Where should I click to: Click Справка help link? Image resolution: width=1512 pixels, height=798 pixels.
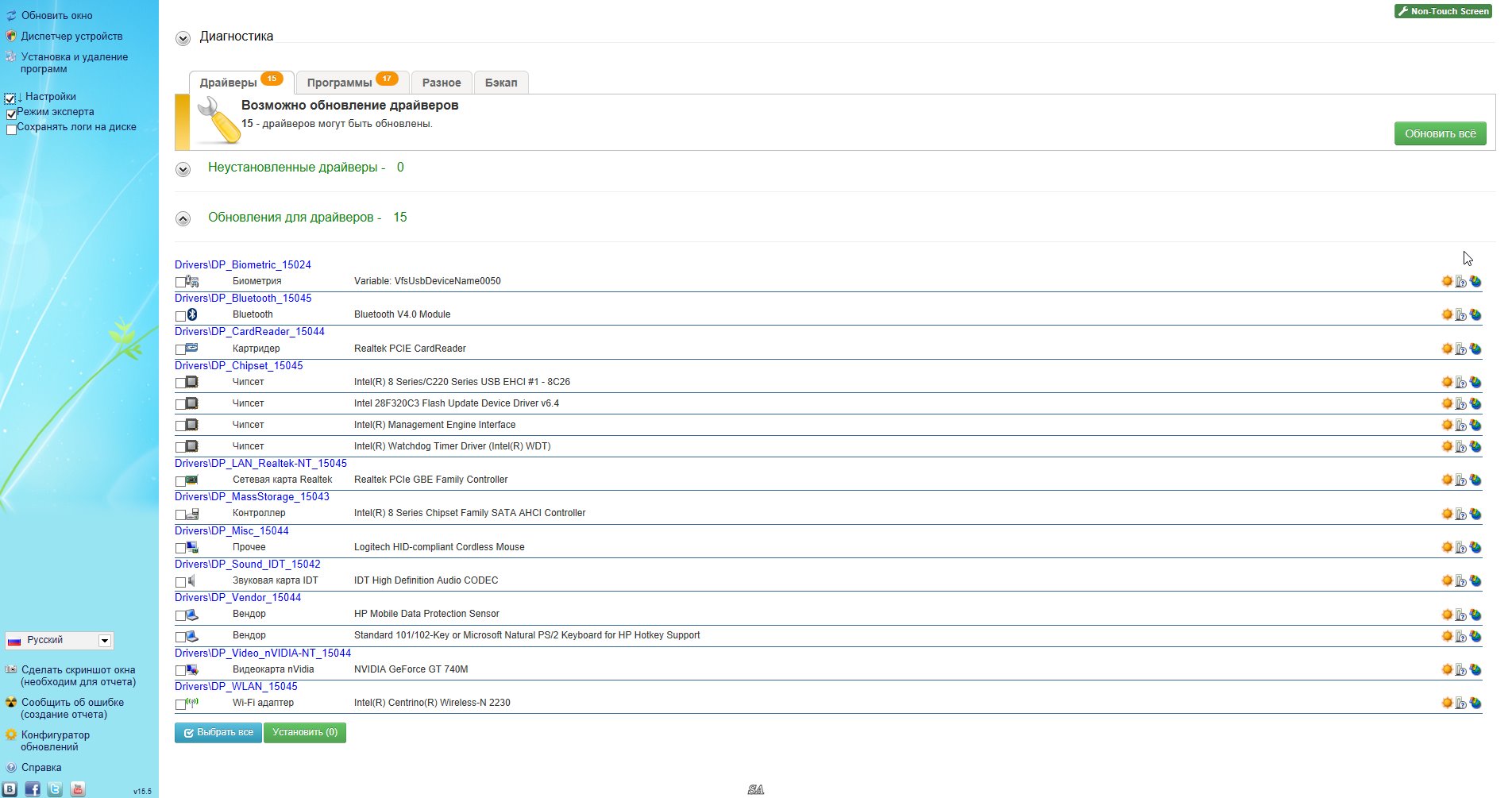point(41,768)
